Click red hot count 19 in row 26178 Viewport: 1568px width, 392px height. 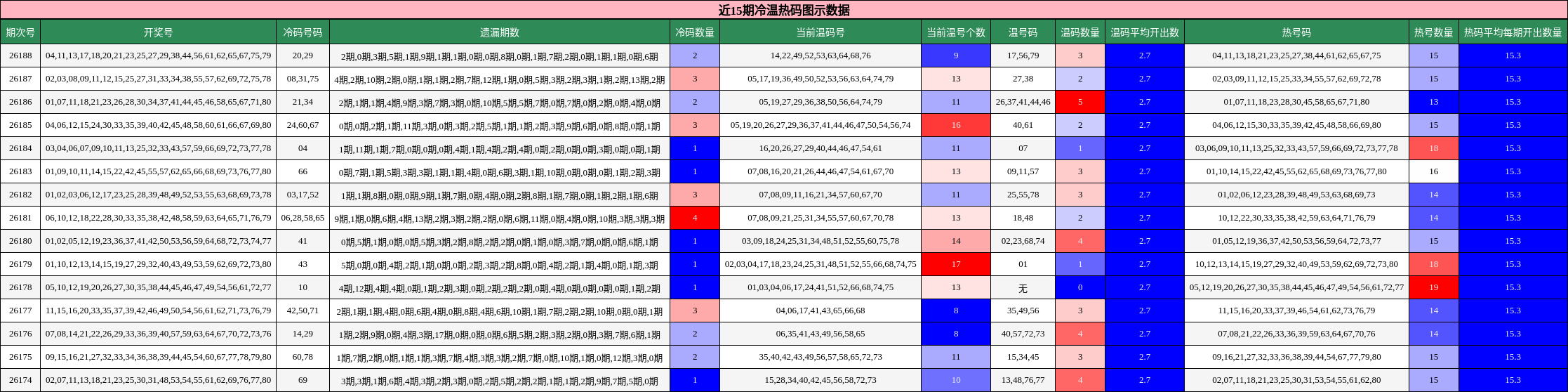1434,287
